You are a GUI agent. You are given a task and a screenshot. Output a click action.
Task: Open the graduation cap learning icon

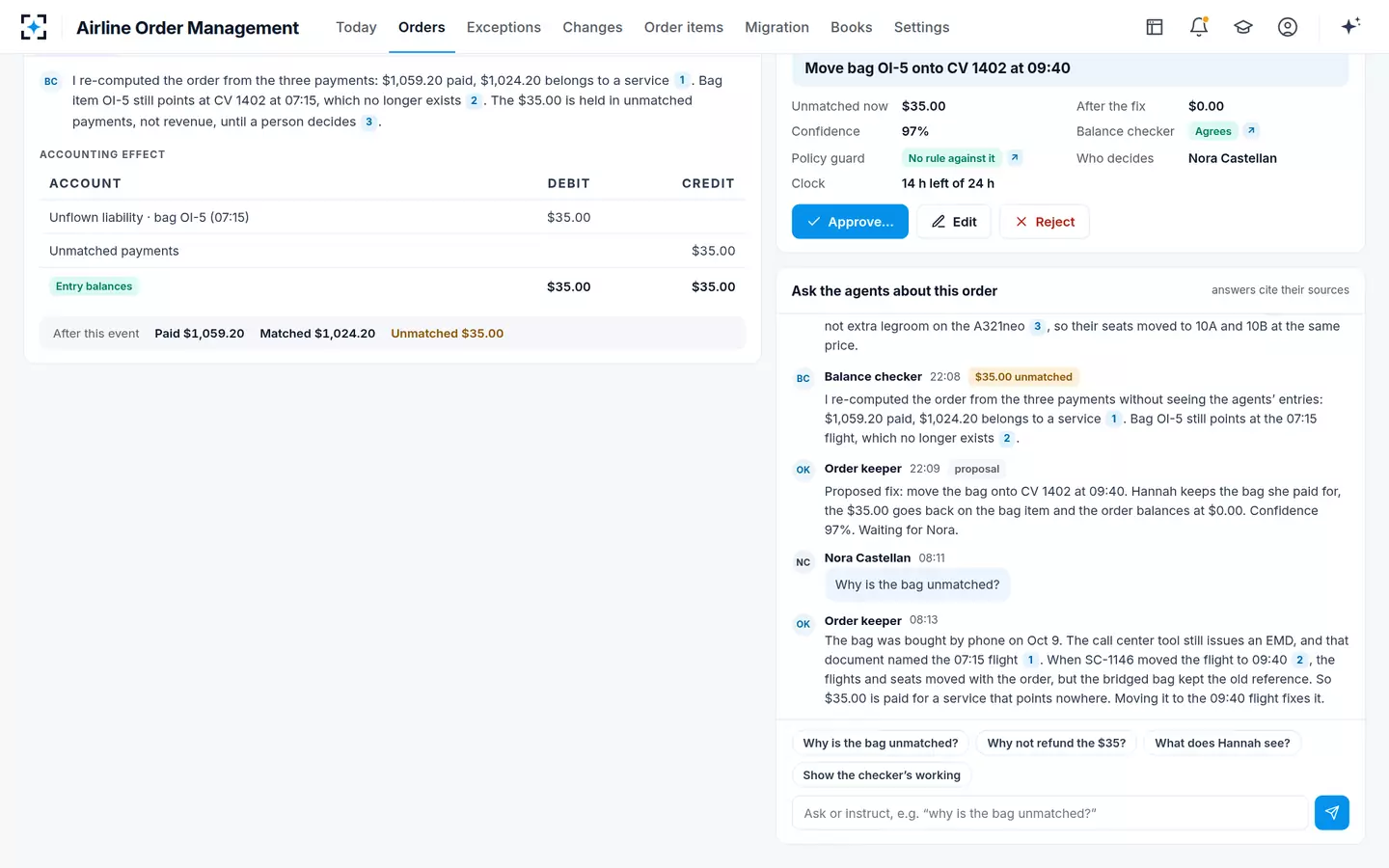coord(1243,27)
